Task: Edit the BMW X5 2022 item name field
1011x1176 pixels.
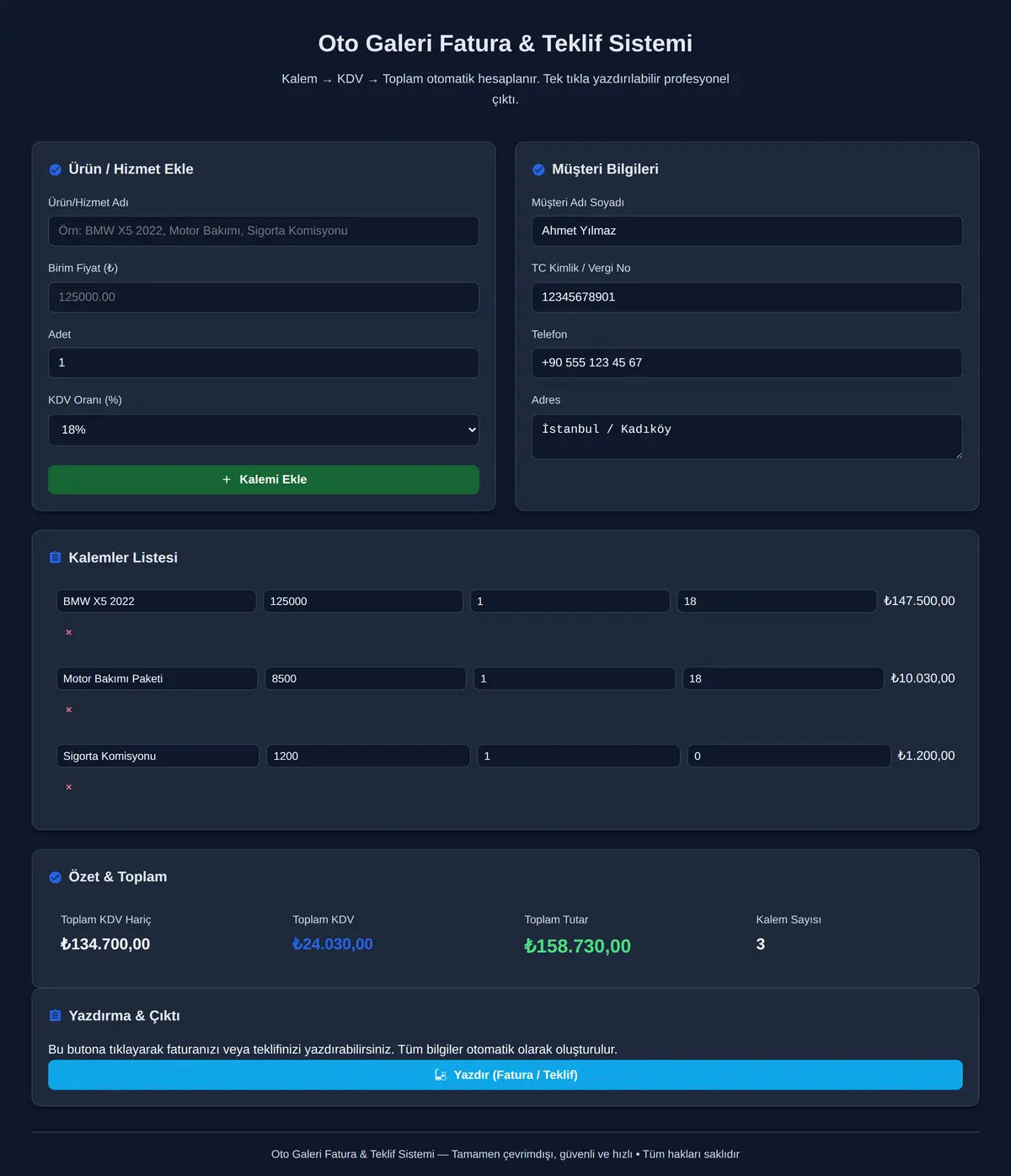Action: [x=156, y=601]
